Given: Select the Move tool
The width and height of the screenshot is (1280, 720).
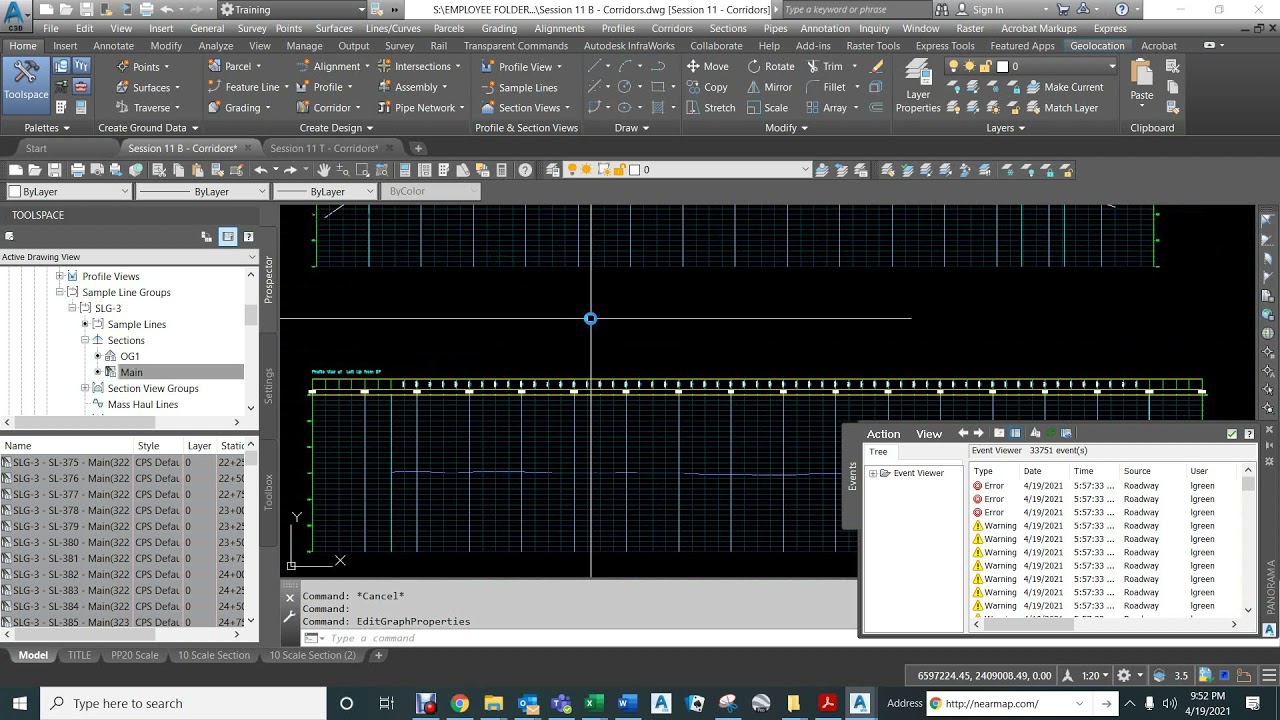Looking at the screenshot, I should pos(707,66).
